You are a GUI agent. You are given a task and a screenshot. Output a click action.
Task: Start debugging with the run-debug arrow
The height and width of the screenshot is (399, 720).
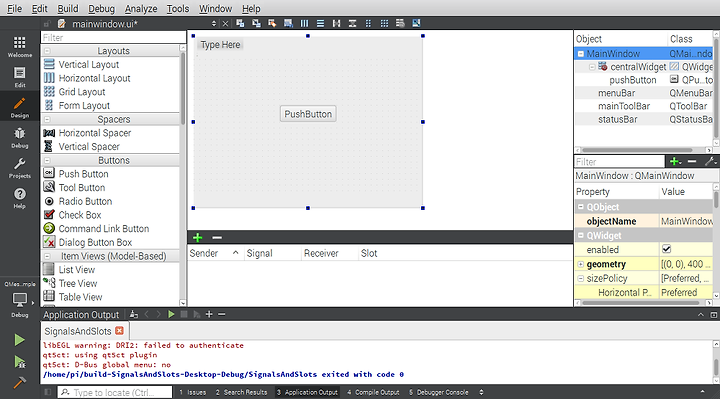point(19,362)
